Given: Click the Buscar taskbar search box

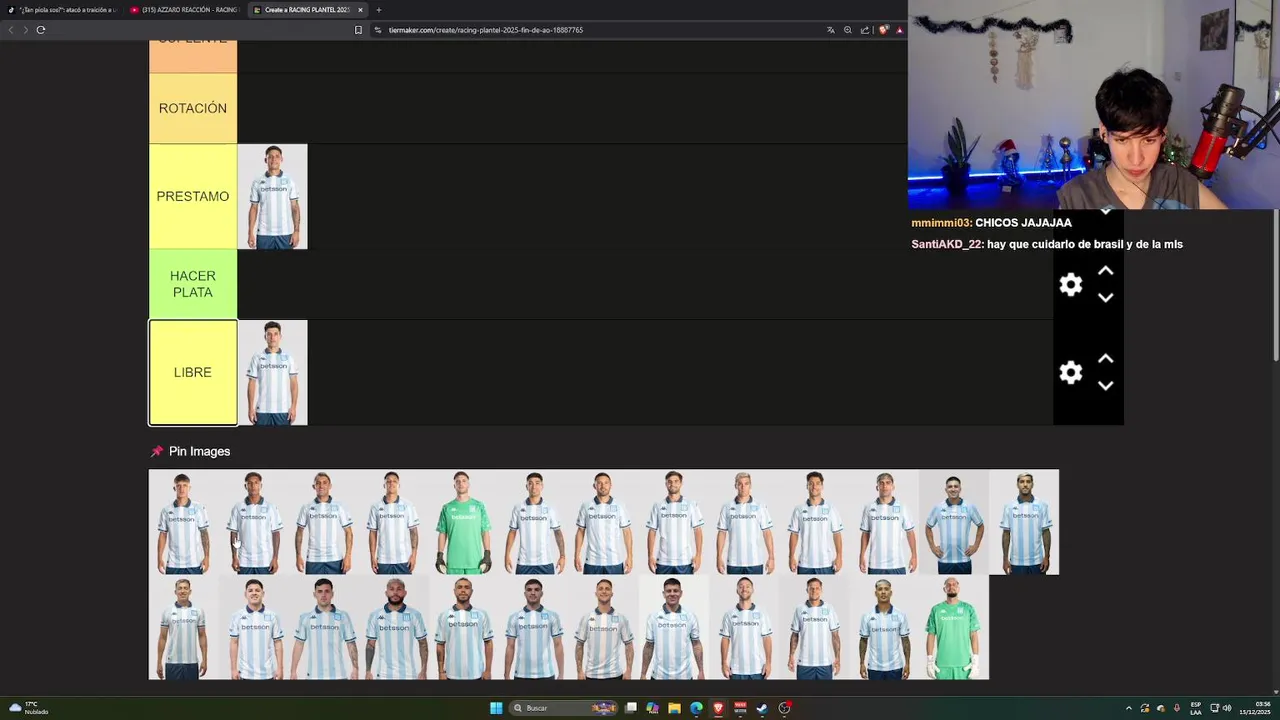Looking at the screenshot, I should click(563, 708).
